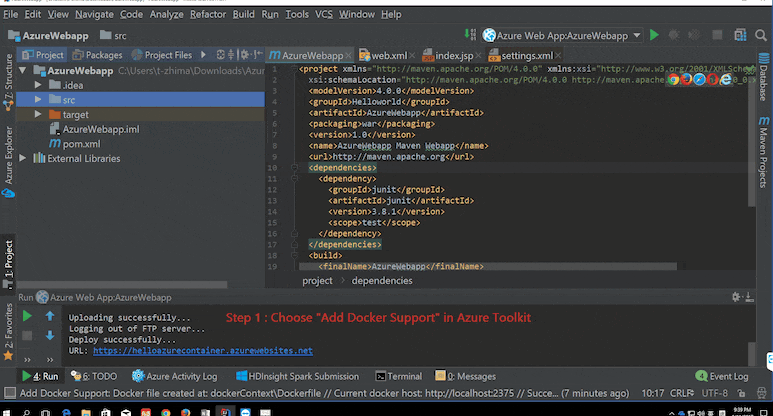Open the helloazurecontainer.azurewebsites.net link

(x=203, y=350)
